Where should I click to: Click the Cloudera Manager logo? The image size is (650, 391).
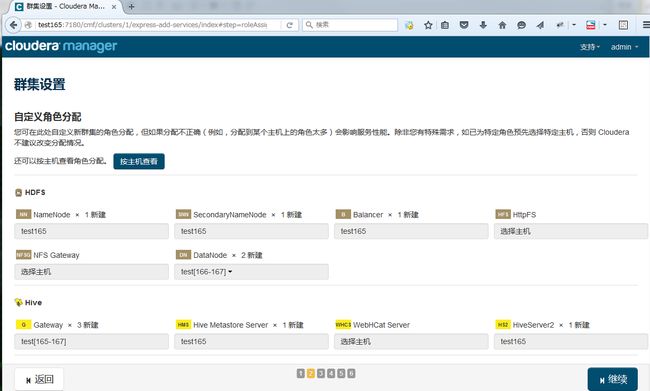[61, 46]
